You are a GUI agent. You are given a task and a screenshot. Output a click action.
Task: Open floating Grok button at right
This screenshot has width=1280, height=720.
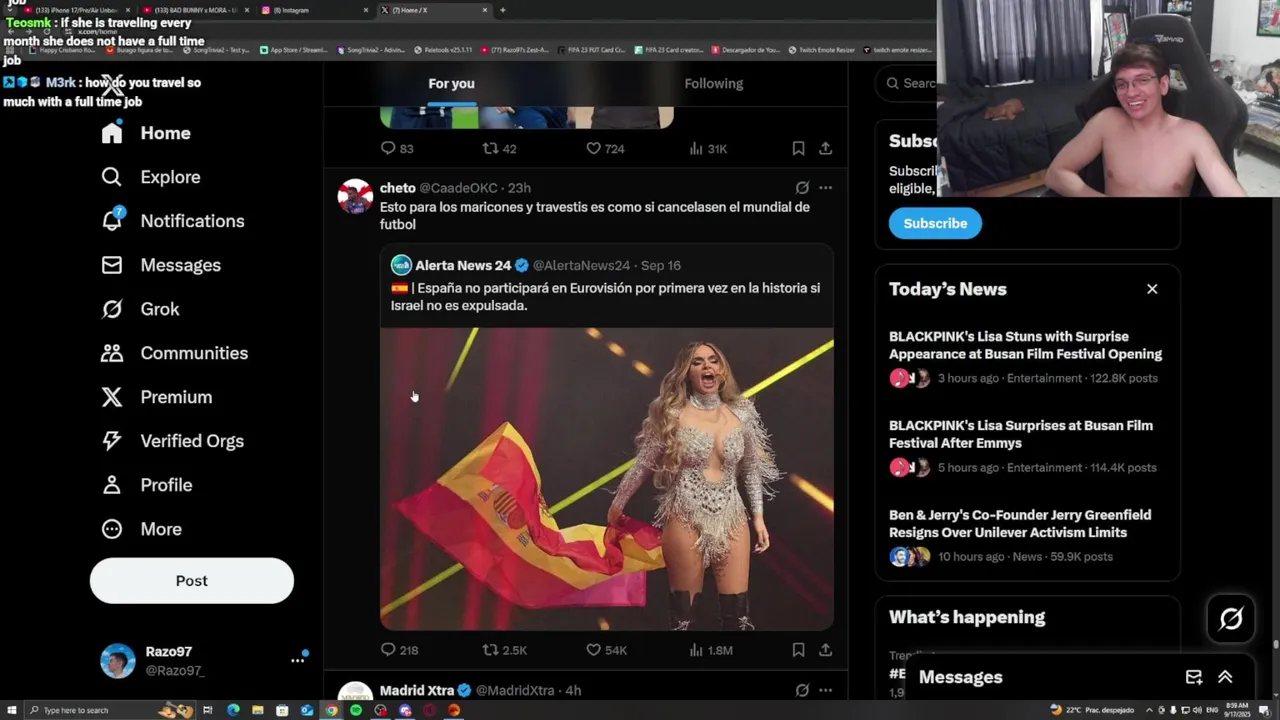point(1231,619)
